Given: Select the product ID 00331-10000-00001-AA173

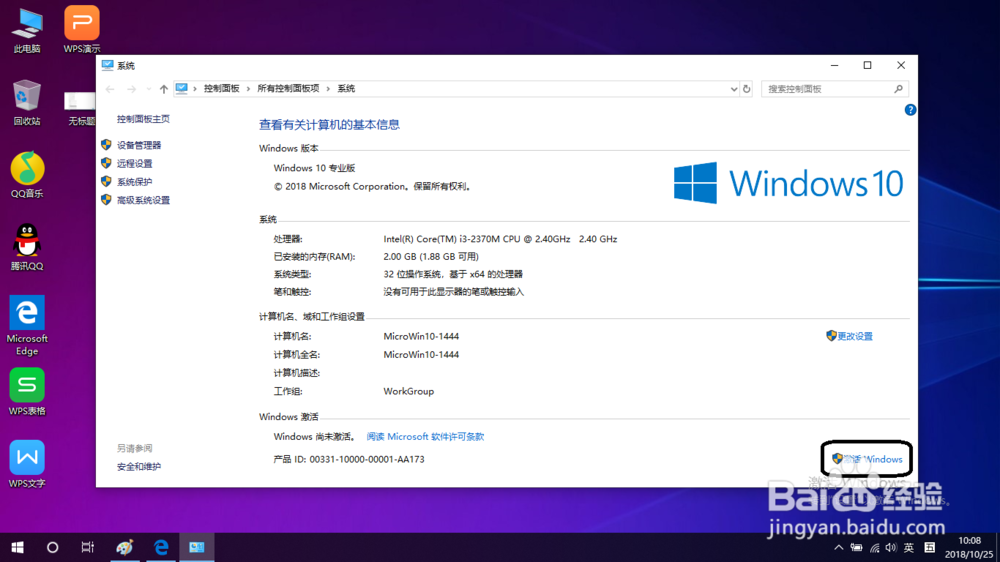Looking at the screenshot, I should 367,459.
